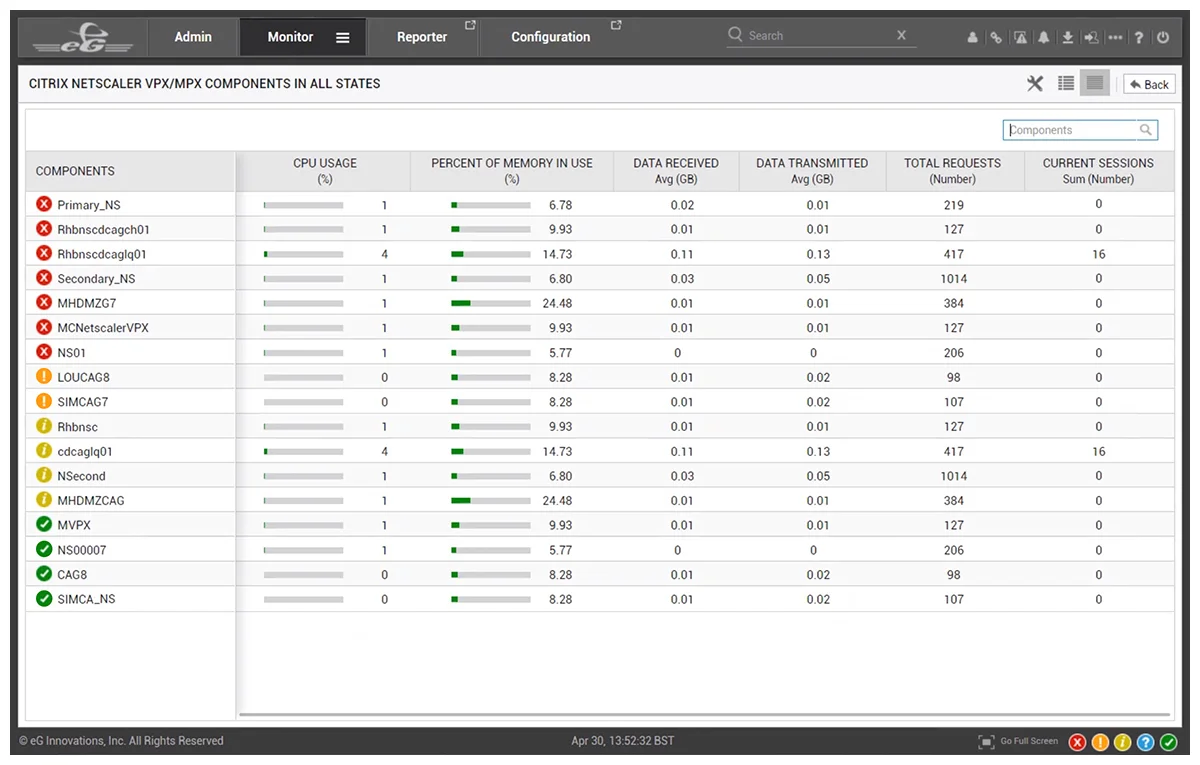Open the alarm warning monitor icon
1200x765 pixels.
(1020, 38)
